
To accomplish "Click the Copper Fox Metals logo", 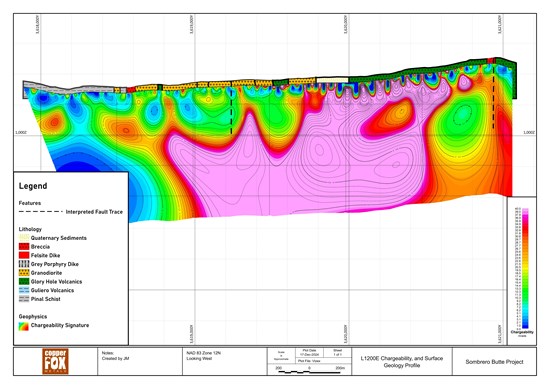I will (x=55, y=361).
